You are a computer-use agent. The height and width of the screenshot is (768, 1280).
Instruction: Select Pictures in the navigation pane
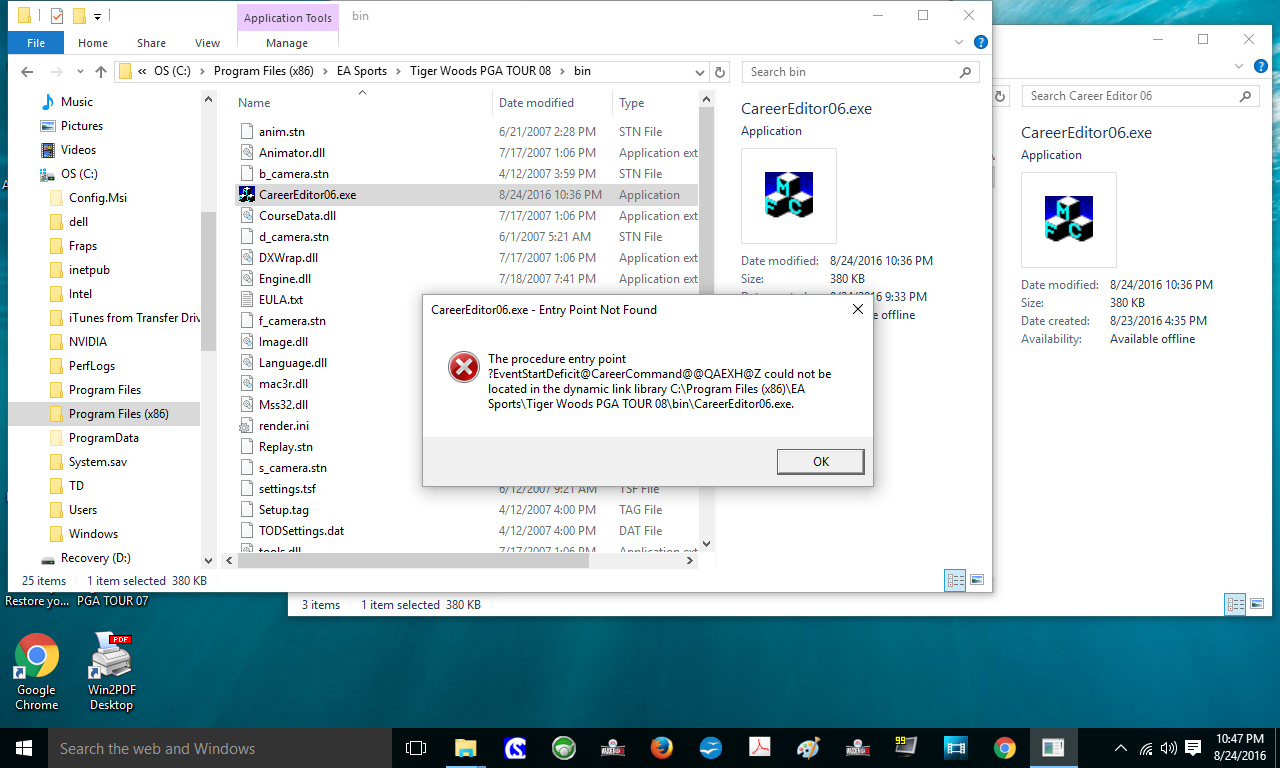pos(82,126)
